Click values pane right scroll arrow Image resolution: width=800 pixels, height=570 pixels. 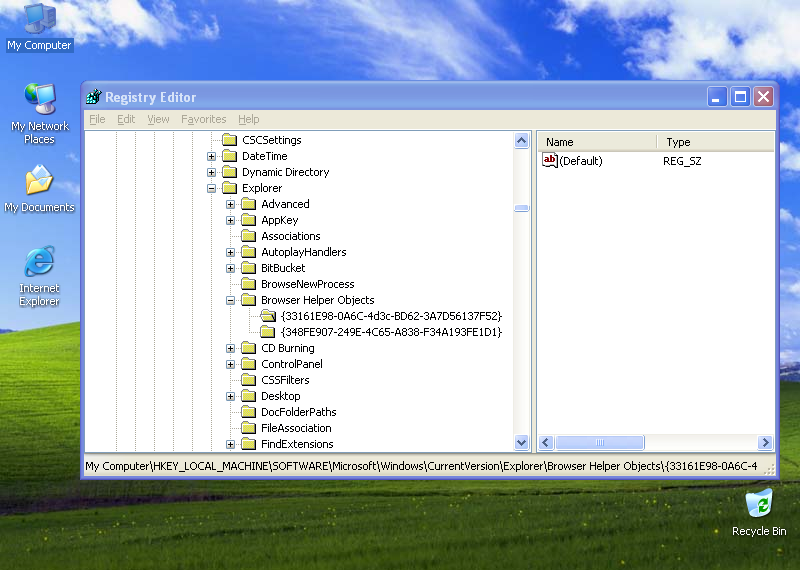click(765, 442)
